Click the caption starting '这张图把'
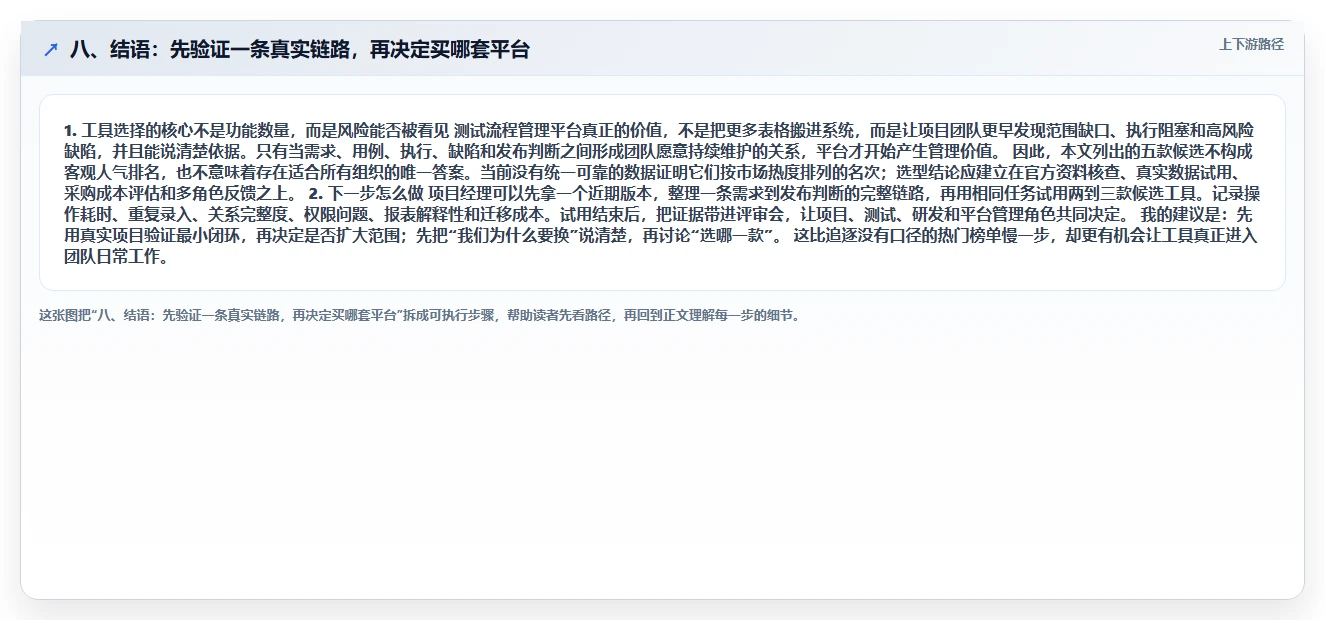The image size is (1325, 620). pyautogui.click(x=419, y=315)
